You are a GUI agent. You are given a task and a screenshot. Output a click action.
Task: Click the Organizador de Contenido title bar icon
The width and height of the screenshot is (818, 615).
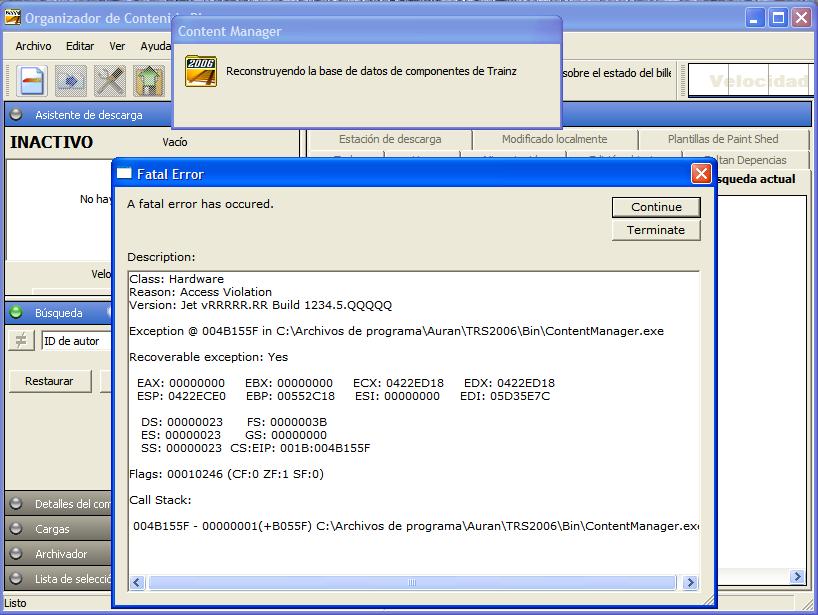[12, 17]
